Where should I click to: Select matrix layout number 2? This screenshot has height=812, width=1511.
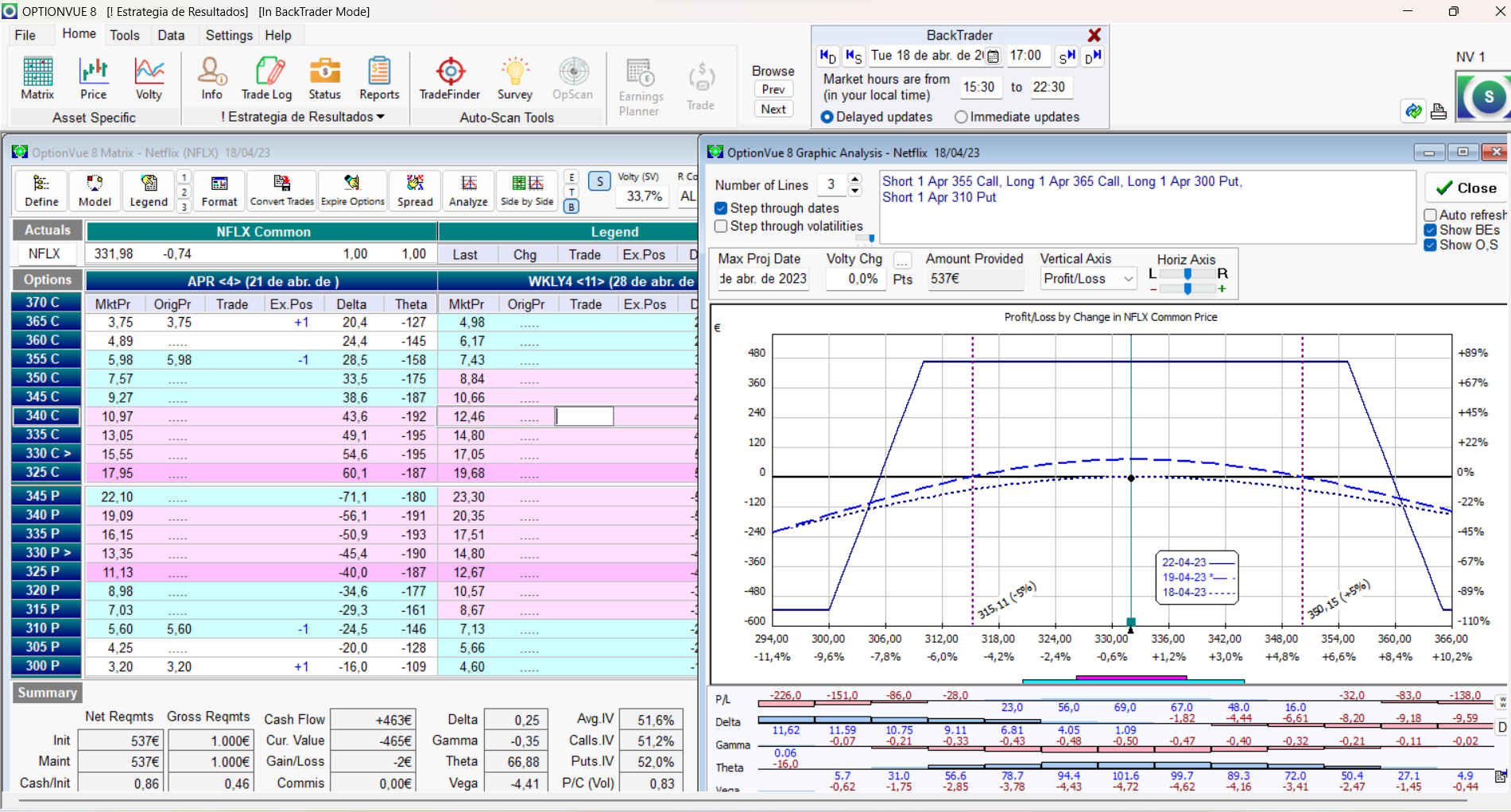tap(184, 192)
